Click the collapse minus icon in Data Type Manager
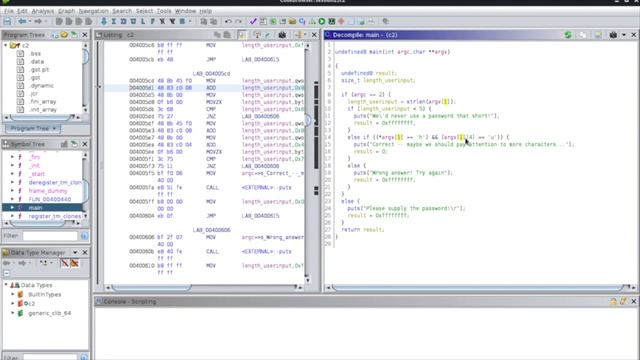640x360 pixels. (6, 273)
